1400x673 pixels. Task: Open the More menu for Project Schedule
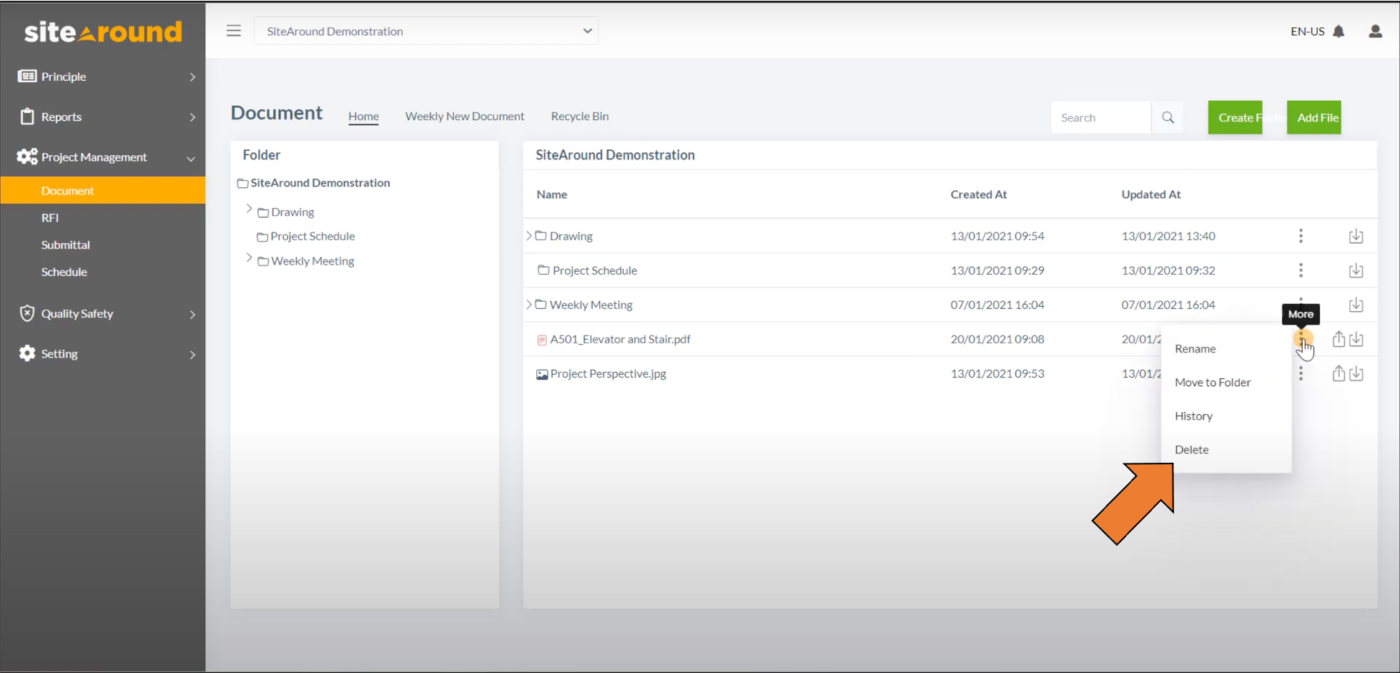(x=1300, y=270)
